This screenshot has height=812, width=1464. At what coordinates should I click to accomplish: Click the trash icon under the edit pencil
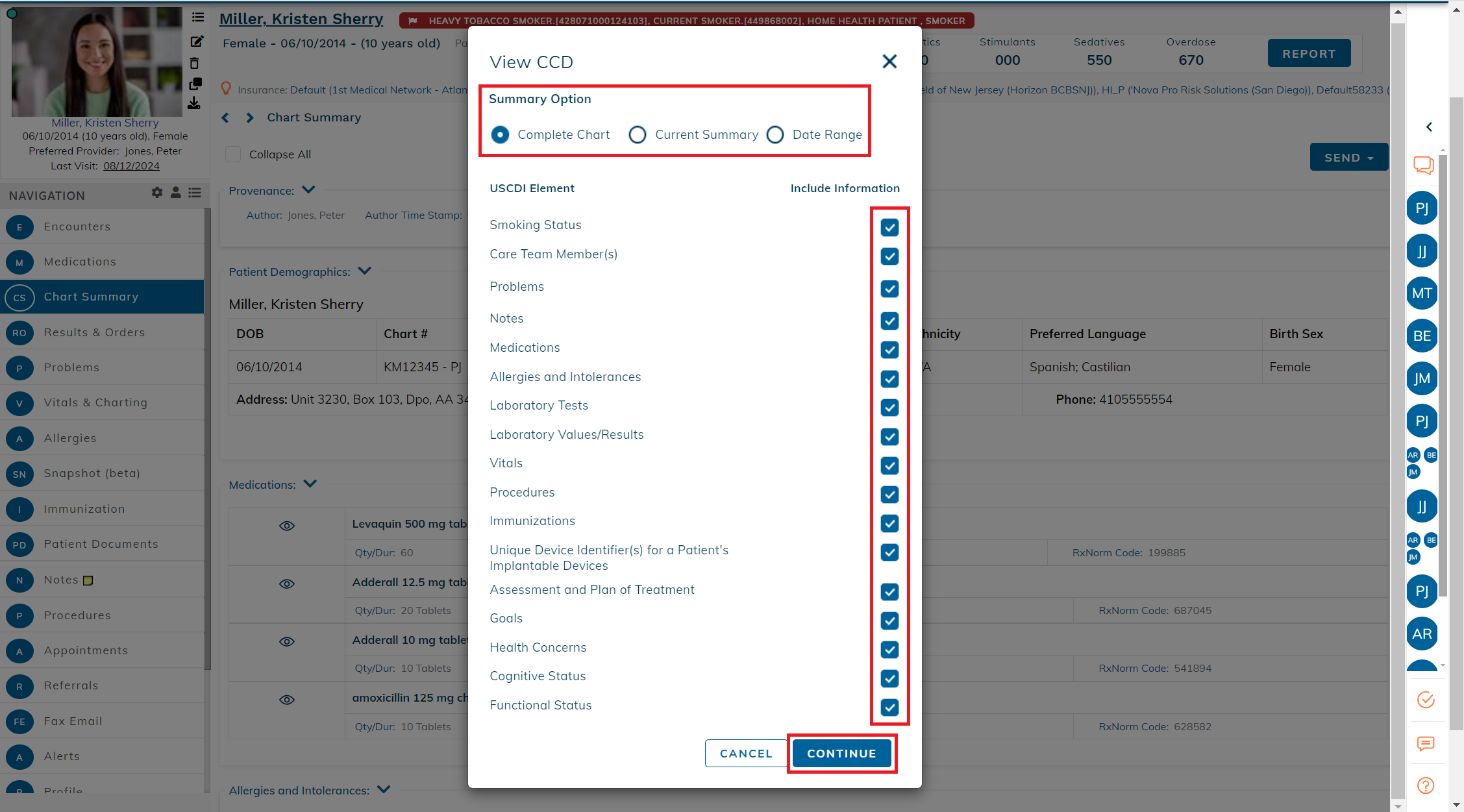click(194, 63)
